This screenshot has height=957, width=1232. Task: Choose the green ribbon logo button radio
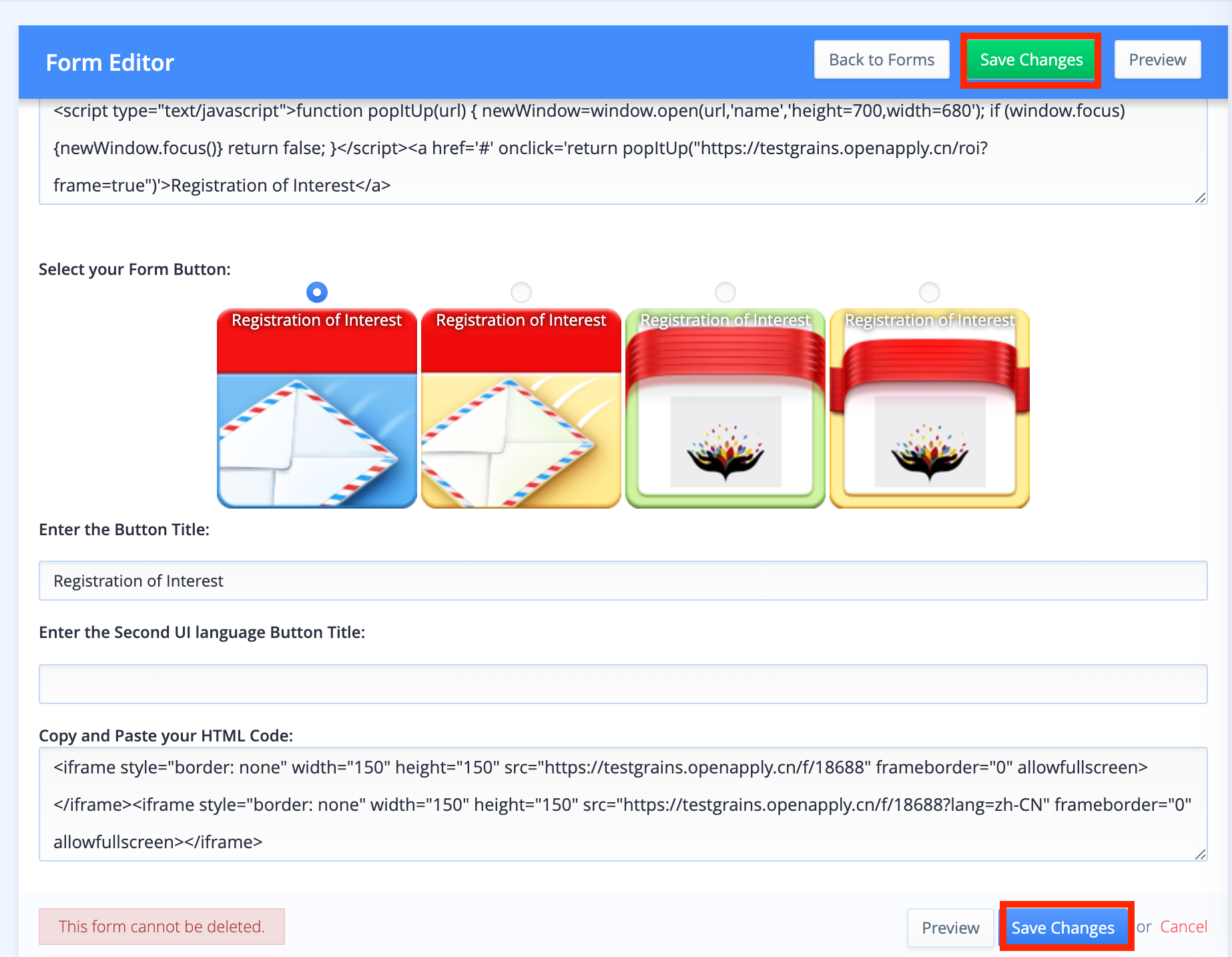point(725,292)
